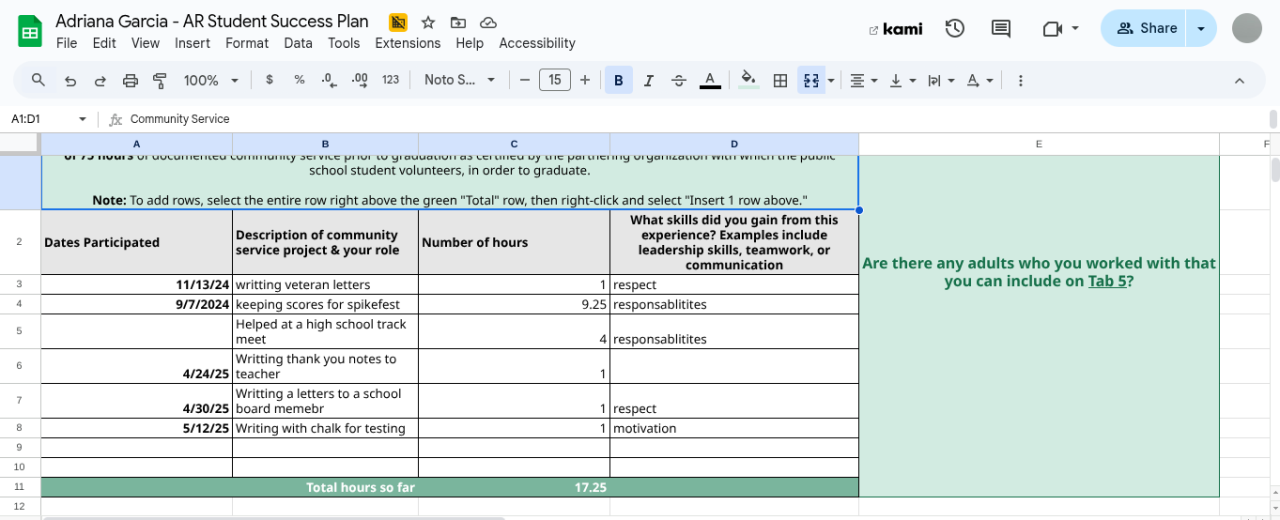Expand the Noto Sans font dropdown
Viewport: 1280px width, 520px height.
click(x=459, y=80)
